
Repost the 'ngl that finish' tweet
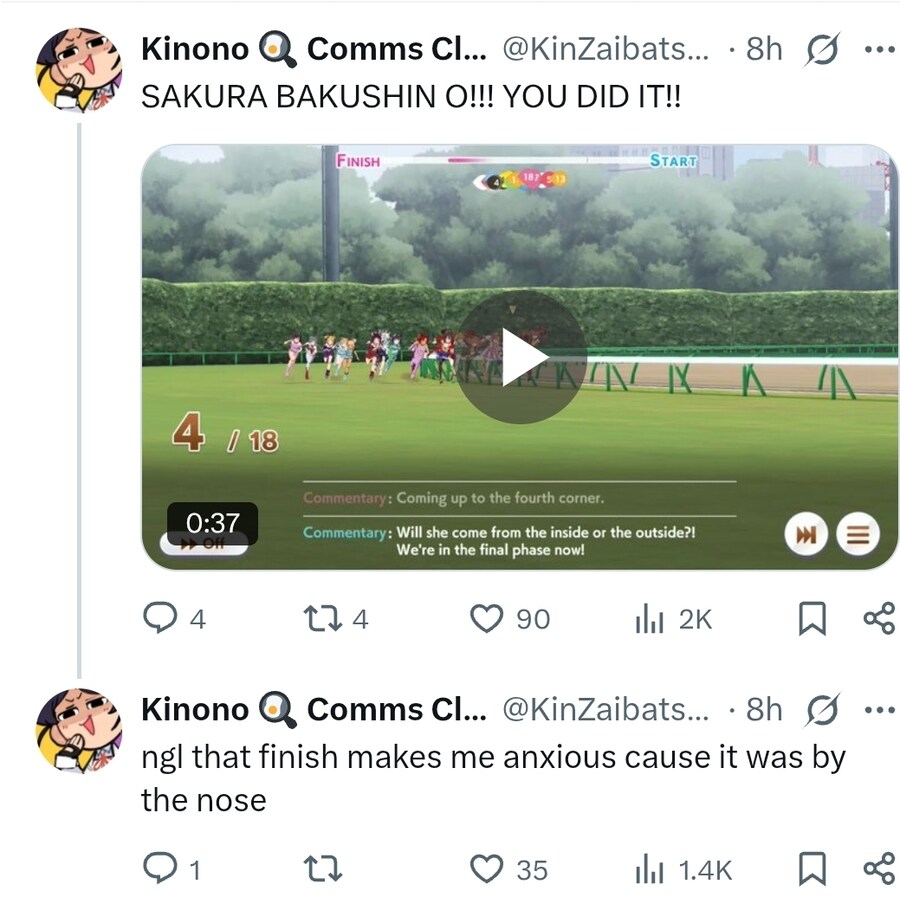(323, 869)
